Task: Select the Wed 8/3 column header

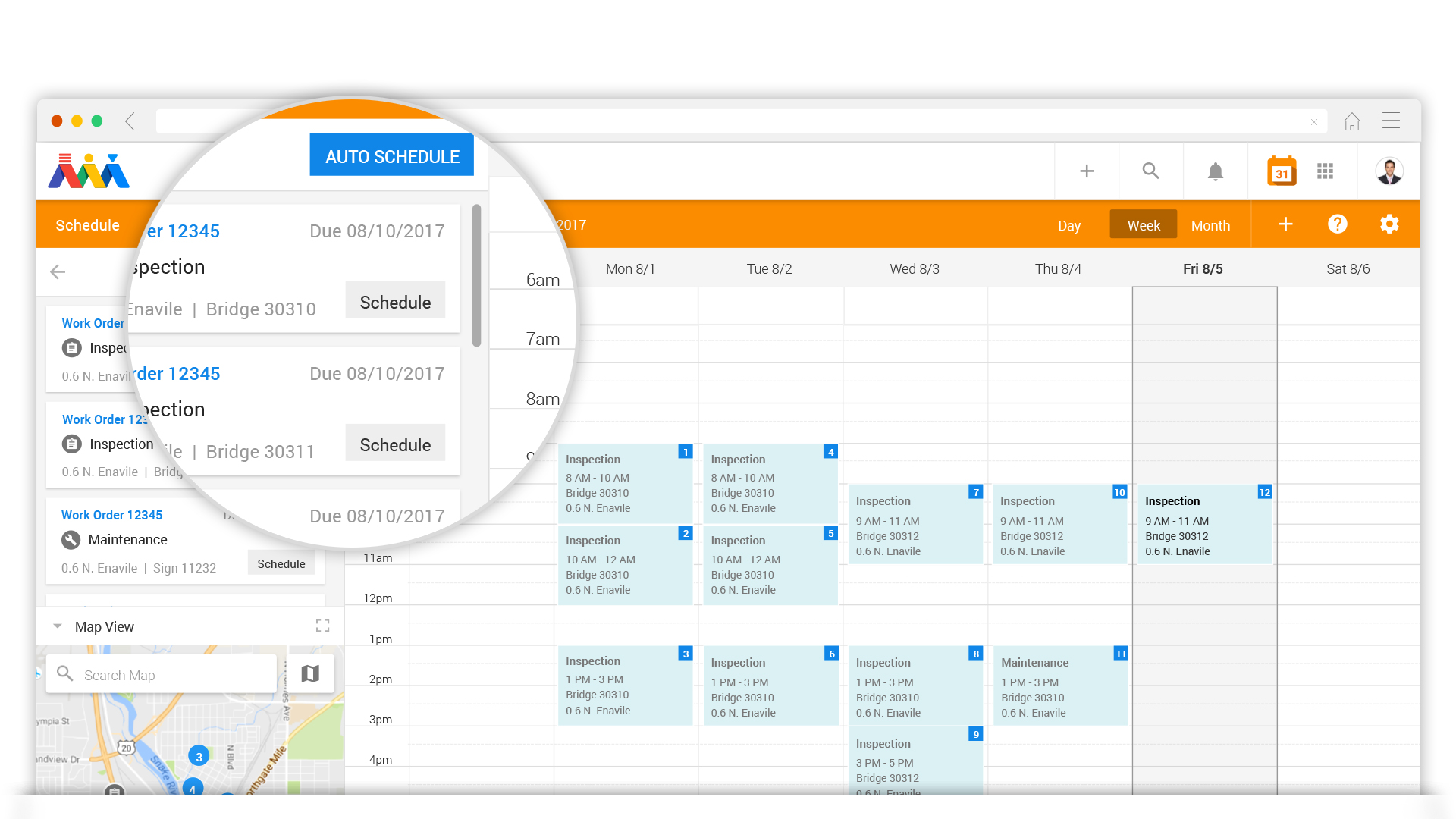Action: pyautogui.click(x=914, y=268)
